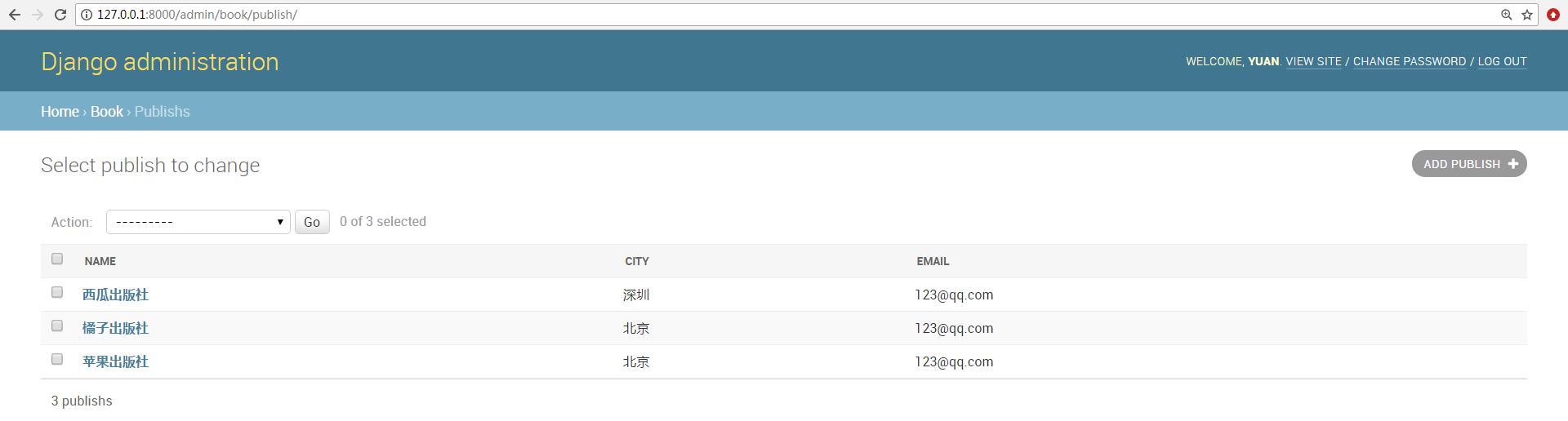
Task: Click the browser back arrow
Action: tap(15, 15)
